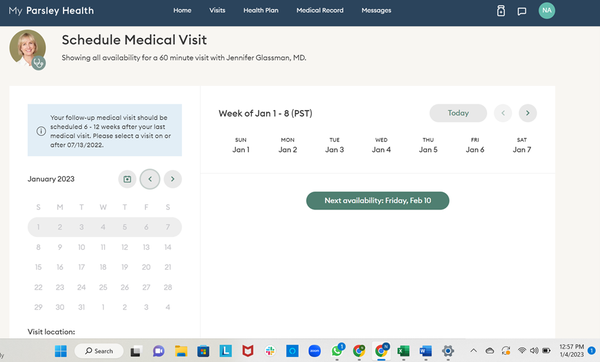Open the blue L app in taskbar

click(225, 351)
